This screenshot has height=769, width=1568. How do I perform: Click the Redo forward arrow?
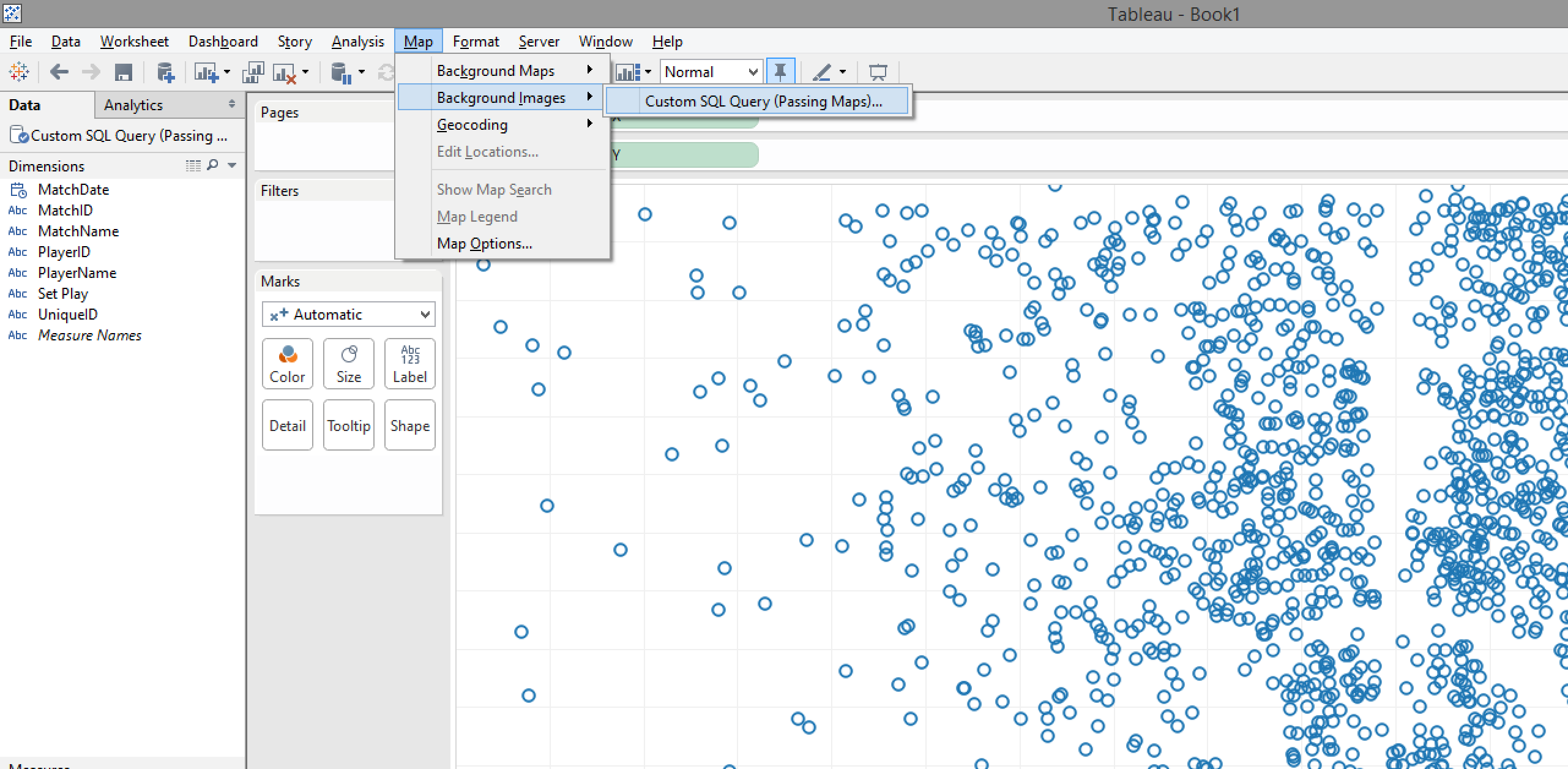point(91,72)
